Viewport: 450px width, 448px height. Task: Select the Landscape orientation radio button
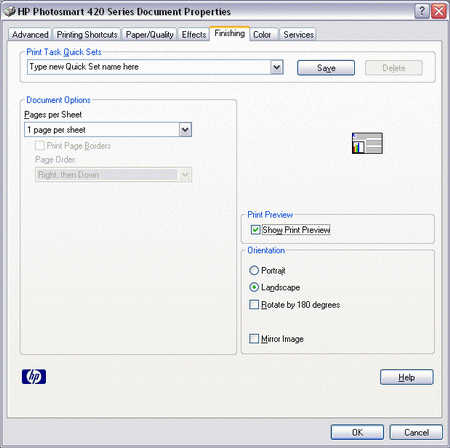tap(254, 287)
